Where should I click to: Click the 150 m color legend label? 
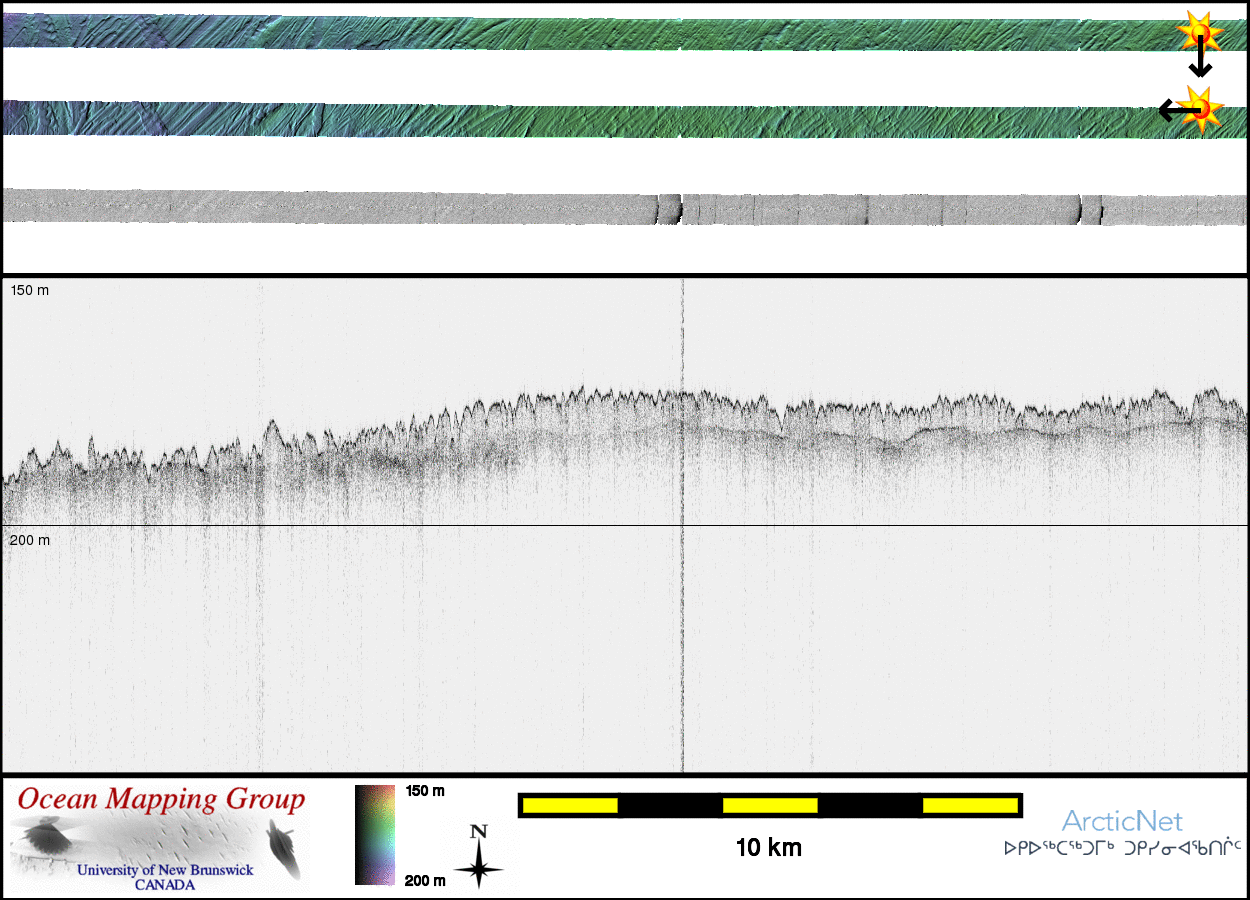pos(425,791)
